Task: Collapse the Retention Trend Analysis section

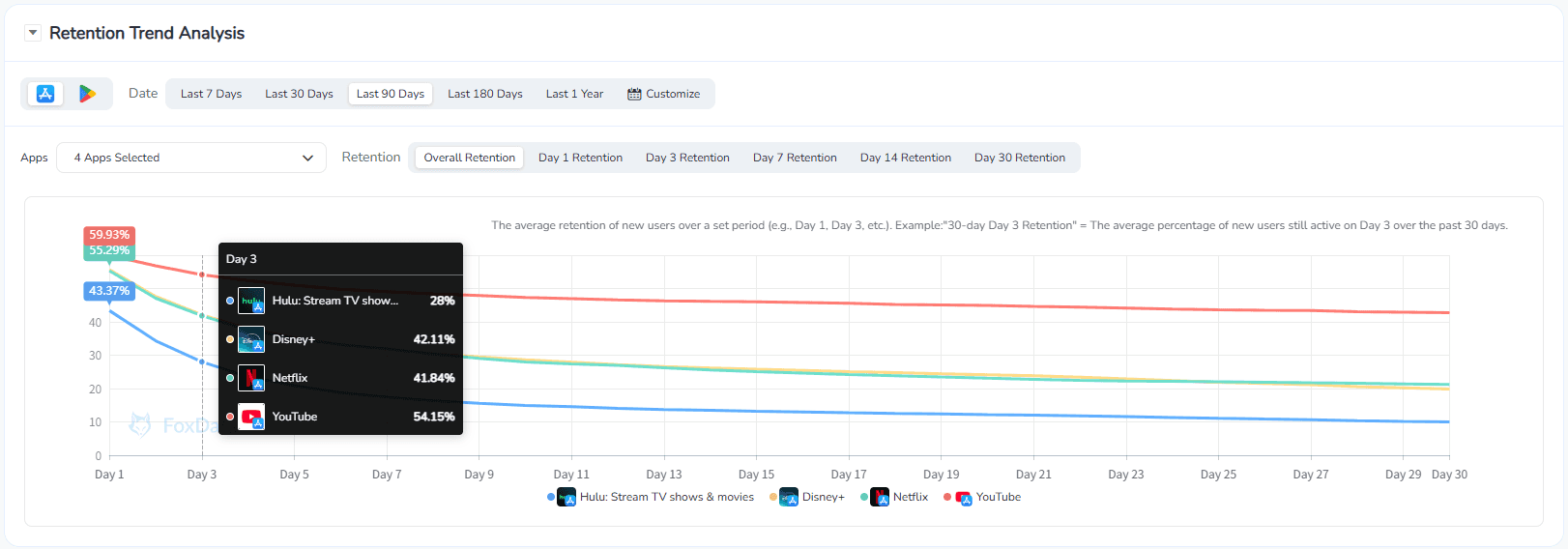Action: 33,33
